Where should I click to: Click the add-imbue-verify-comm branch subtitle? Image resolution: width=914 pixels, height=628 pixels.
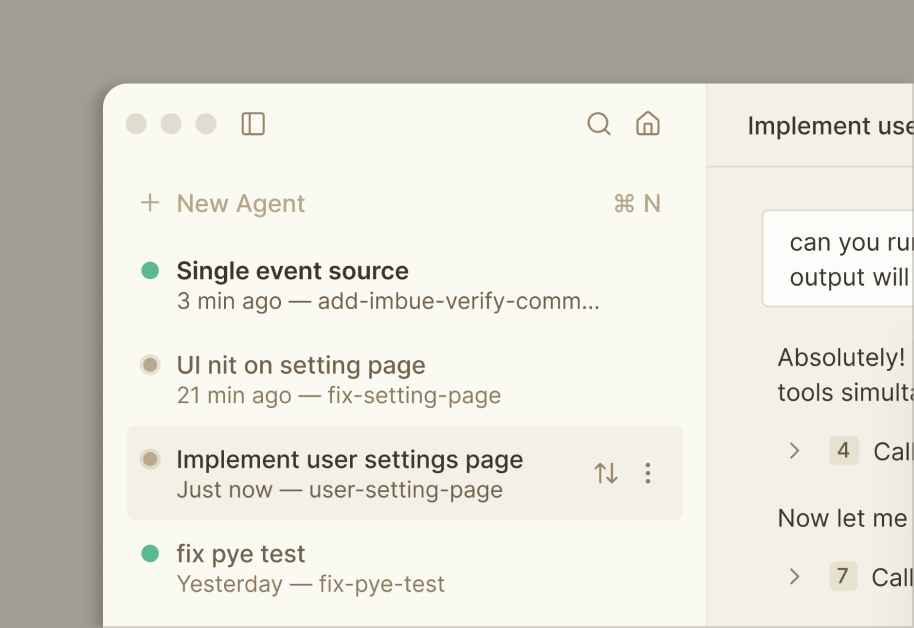coord(458,301)
